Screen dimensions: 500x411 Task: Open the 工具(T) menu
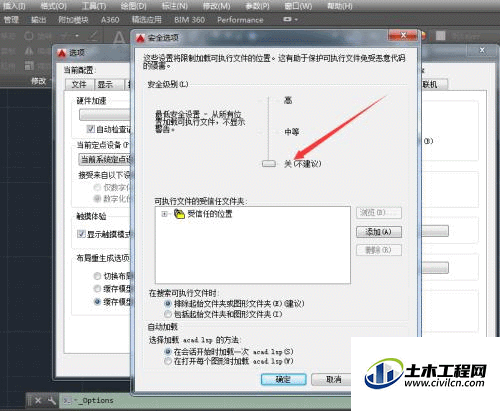[x=94, y=6]
